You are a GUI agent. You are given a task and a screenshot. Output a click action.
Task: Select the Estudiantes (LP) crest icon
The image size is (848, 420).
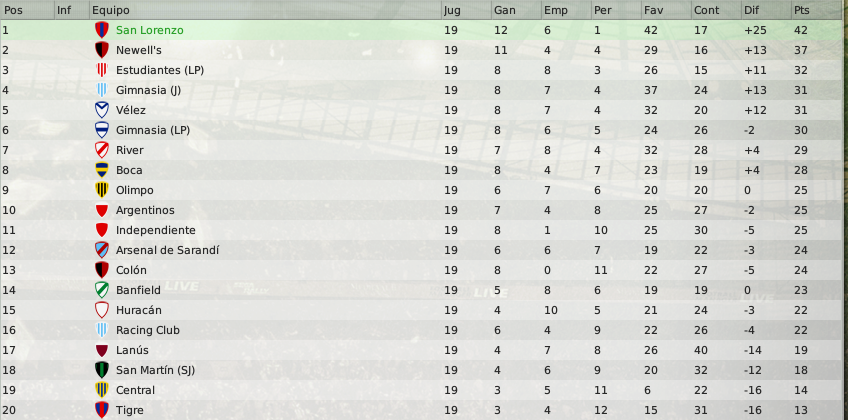tap(101, 70)
